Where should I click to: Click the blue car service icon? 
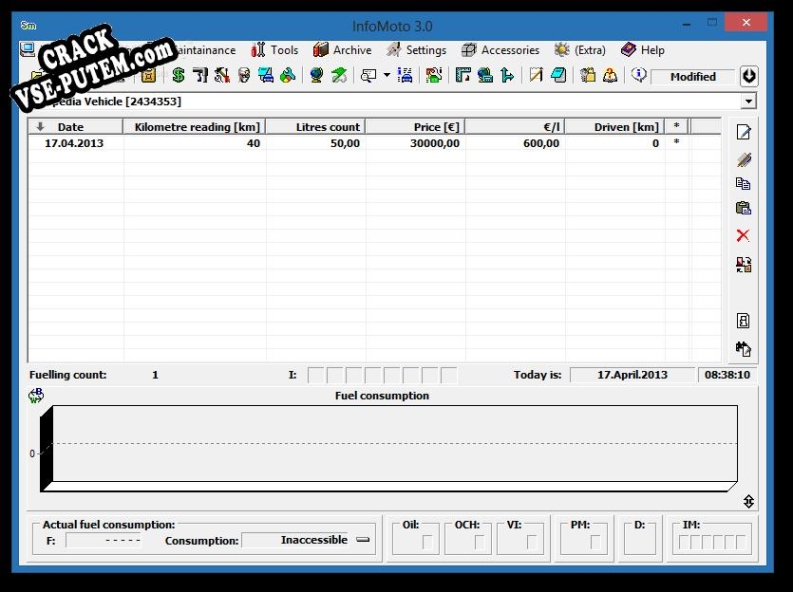coord(266,76)
